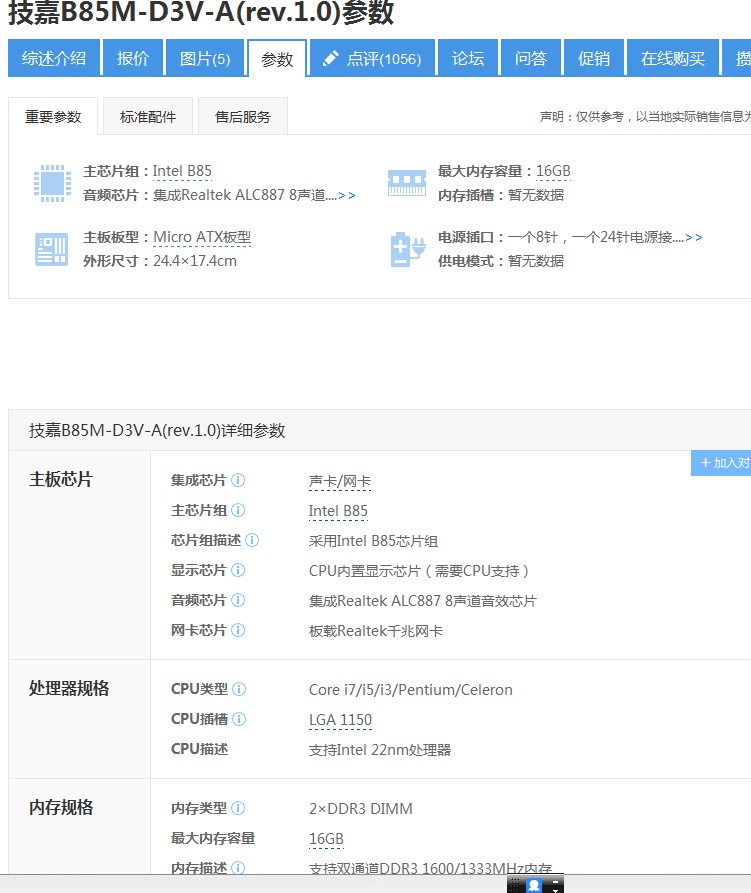Click the info icon next to 集成芯片
Screen dimensions: 751x893
[x=238, y=480]
